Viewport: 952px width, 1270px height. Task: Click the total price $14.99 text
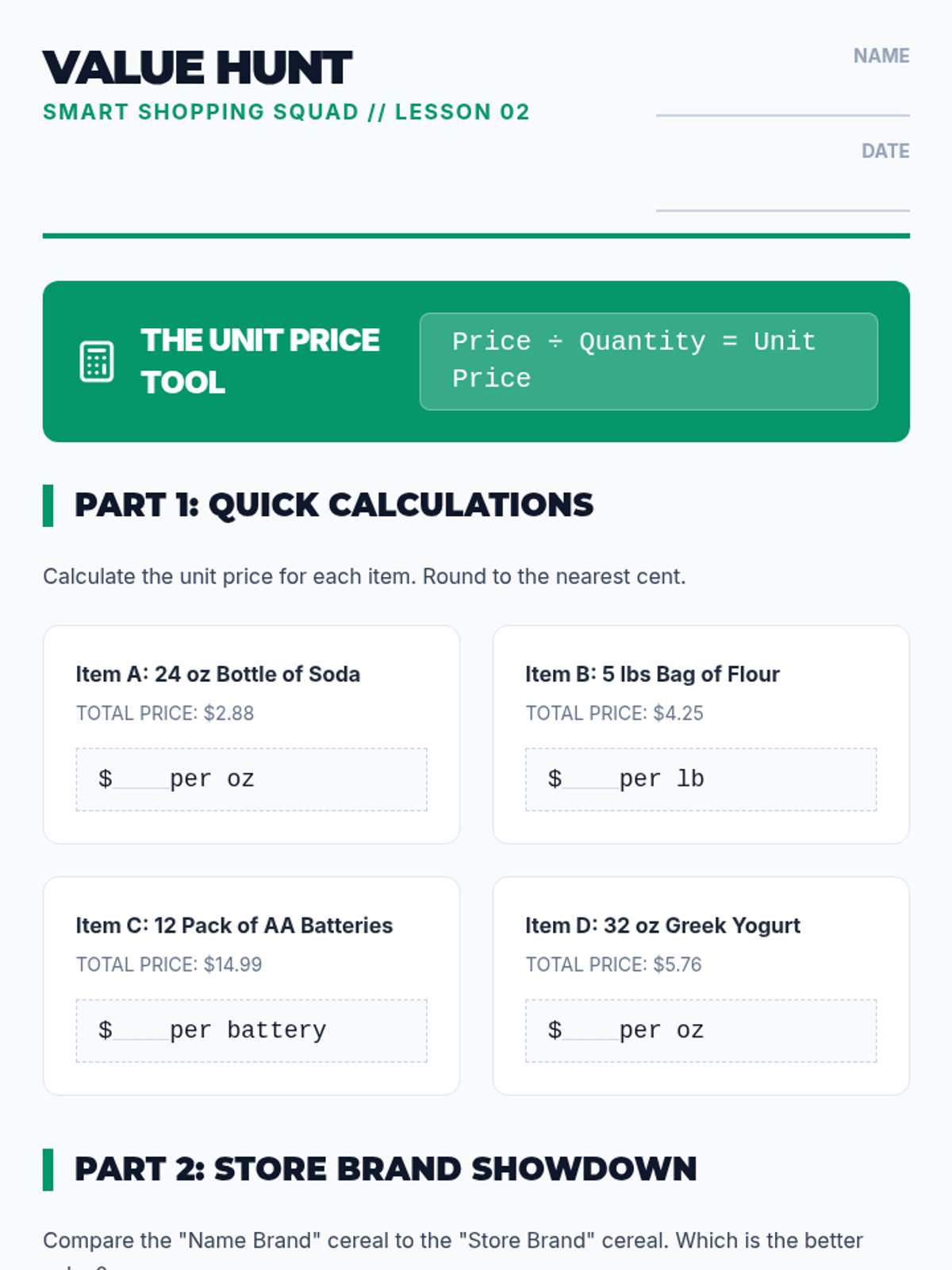click(x=169, y=964)
